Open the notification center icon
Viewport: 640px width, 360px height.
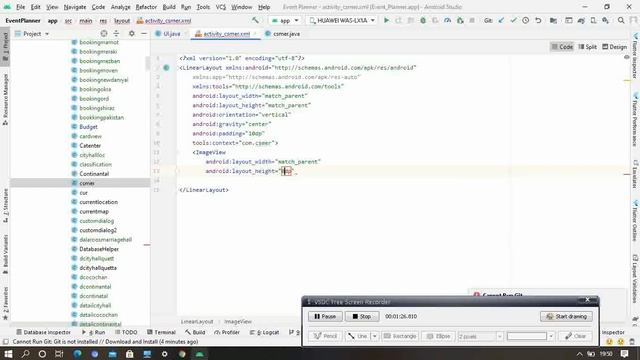coord(624,353)
